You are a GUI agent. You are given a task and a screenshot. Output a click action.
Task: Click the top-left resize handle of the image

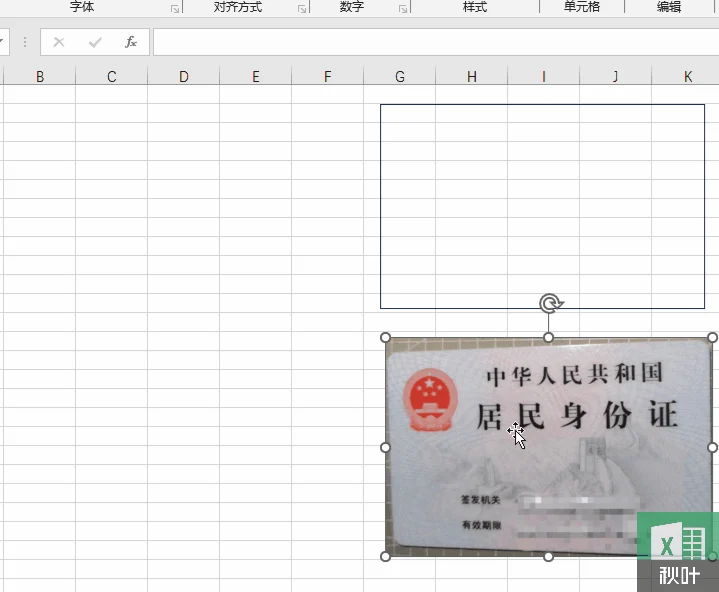tap(385, 338)
